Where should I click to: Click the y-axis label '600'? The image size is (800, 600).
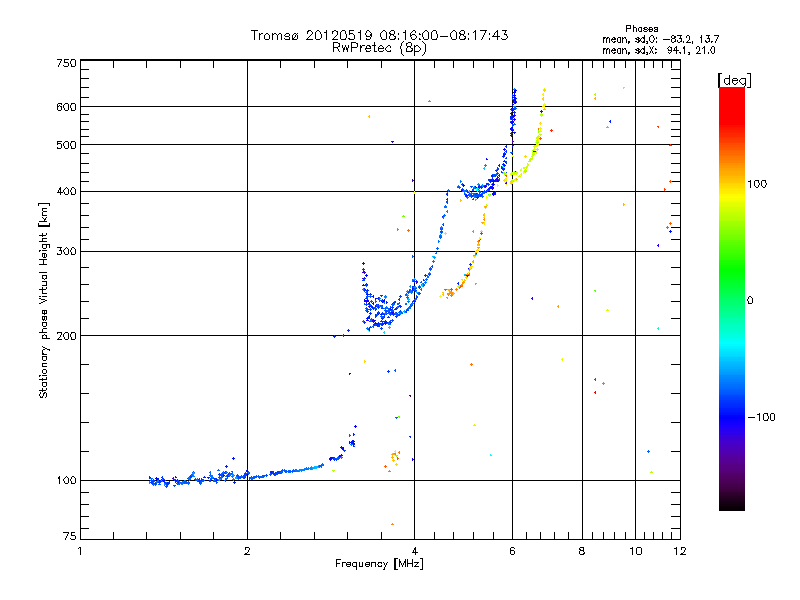66,107
